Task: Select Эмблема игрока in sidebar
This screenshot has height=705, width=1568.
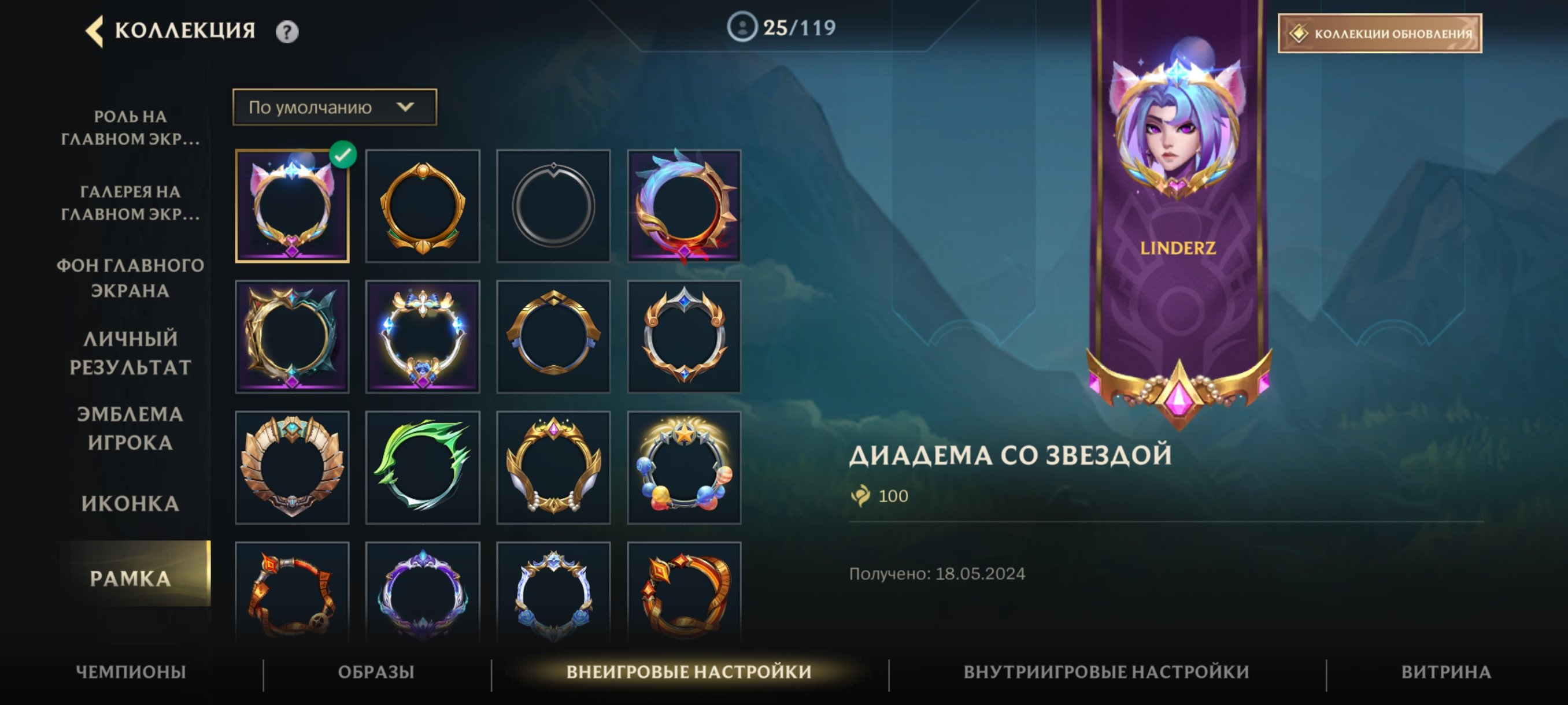Action: [x=130, y=428]
